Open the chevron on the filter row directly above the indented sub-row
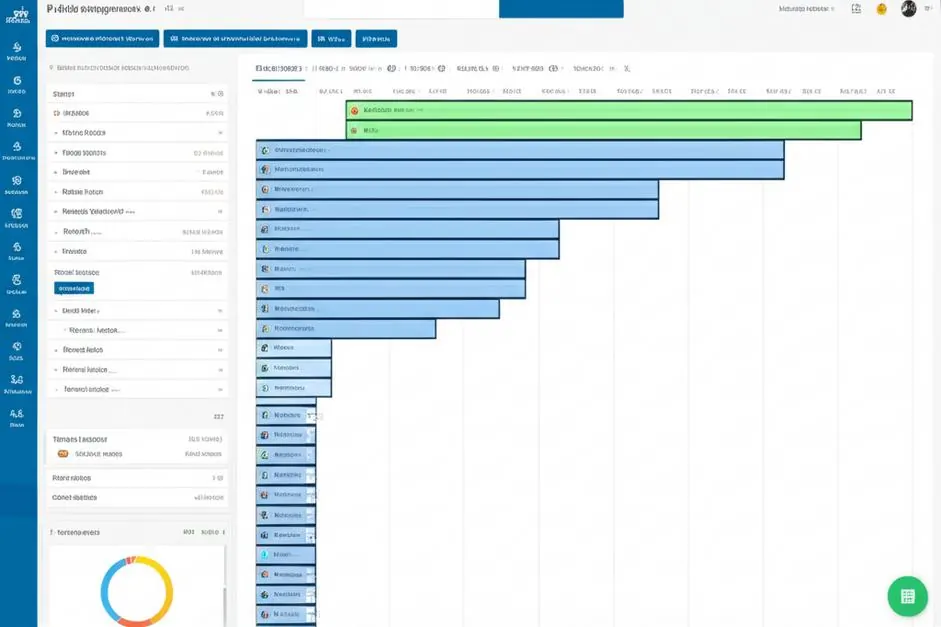Screen dimensions: 941x627 (220, 311)
